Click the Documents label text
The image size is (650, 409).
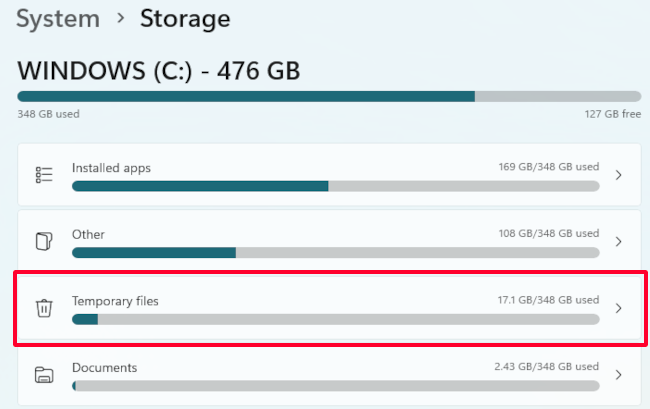pos(104,367)
